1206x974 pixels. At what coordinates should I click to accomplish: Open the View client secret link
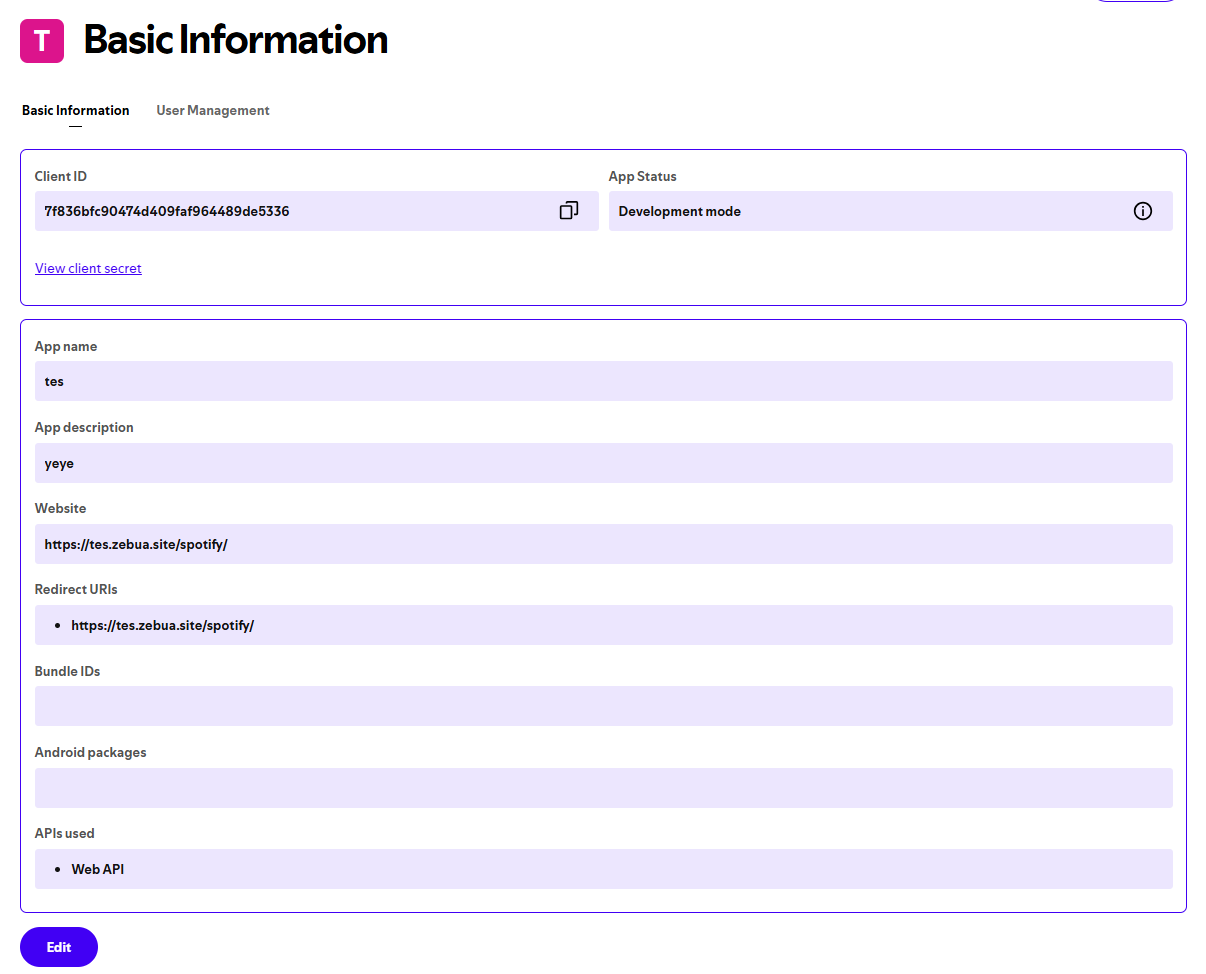88,268
